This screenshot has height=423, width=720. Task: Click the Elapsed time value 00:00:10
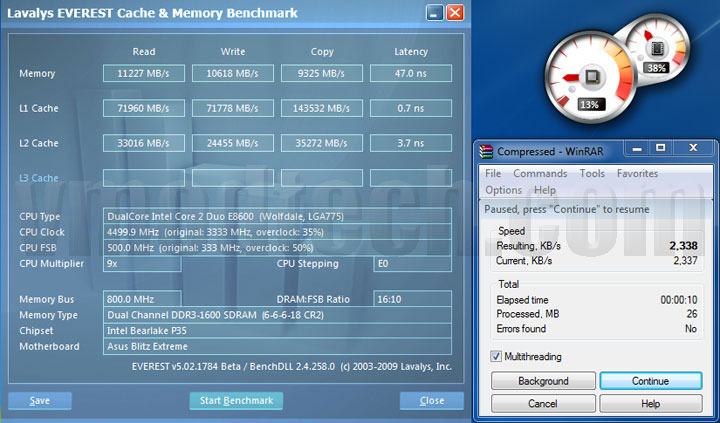tap(679, 300)
